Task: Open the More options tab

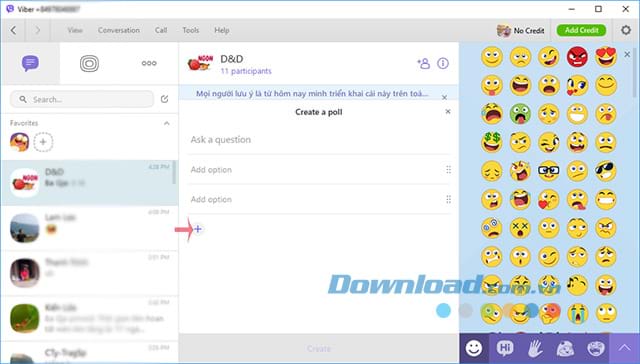Action: [x=149, y=63]
